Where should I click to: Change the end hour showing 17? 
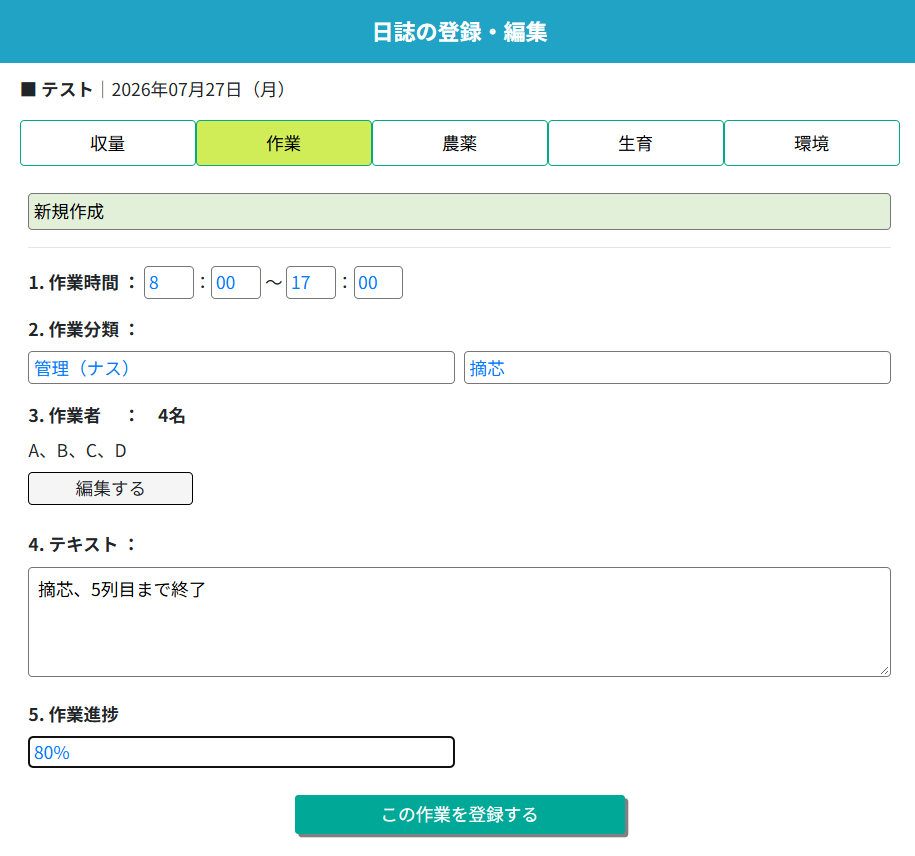point(310,282)
